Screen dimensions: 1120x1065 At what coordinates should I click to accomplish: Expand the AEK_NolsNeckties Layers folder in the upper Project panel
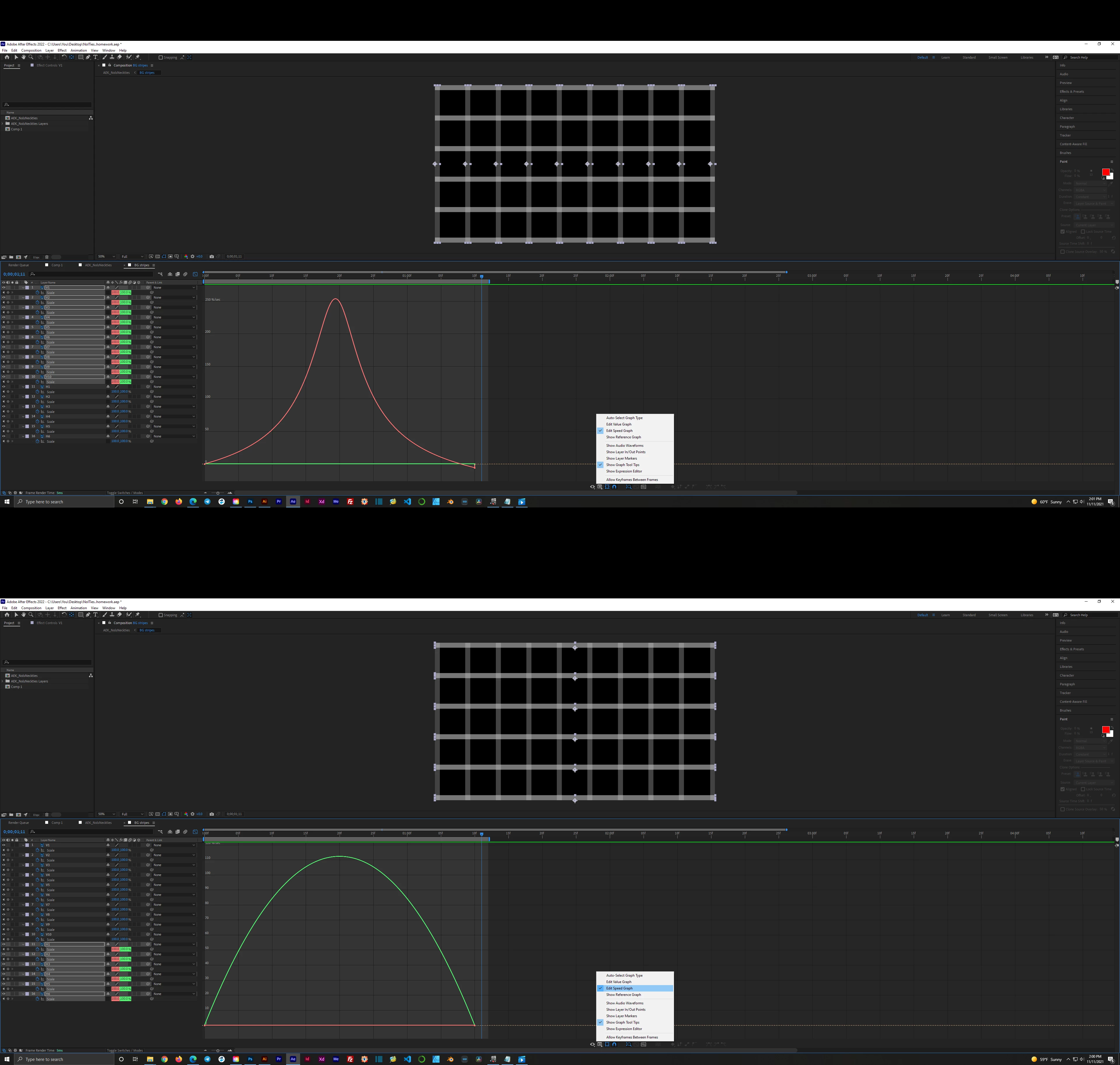pos(3,124)
